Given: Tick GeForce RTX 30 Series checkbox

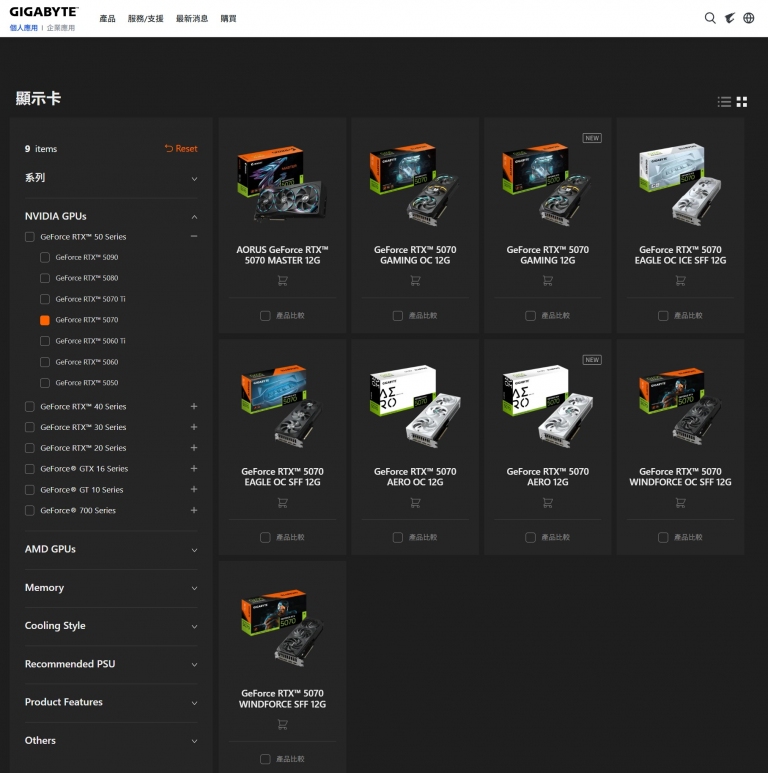Looking at the screenshot, I should point(30,427).
